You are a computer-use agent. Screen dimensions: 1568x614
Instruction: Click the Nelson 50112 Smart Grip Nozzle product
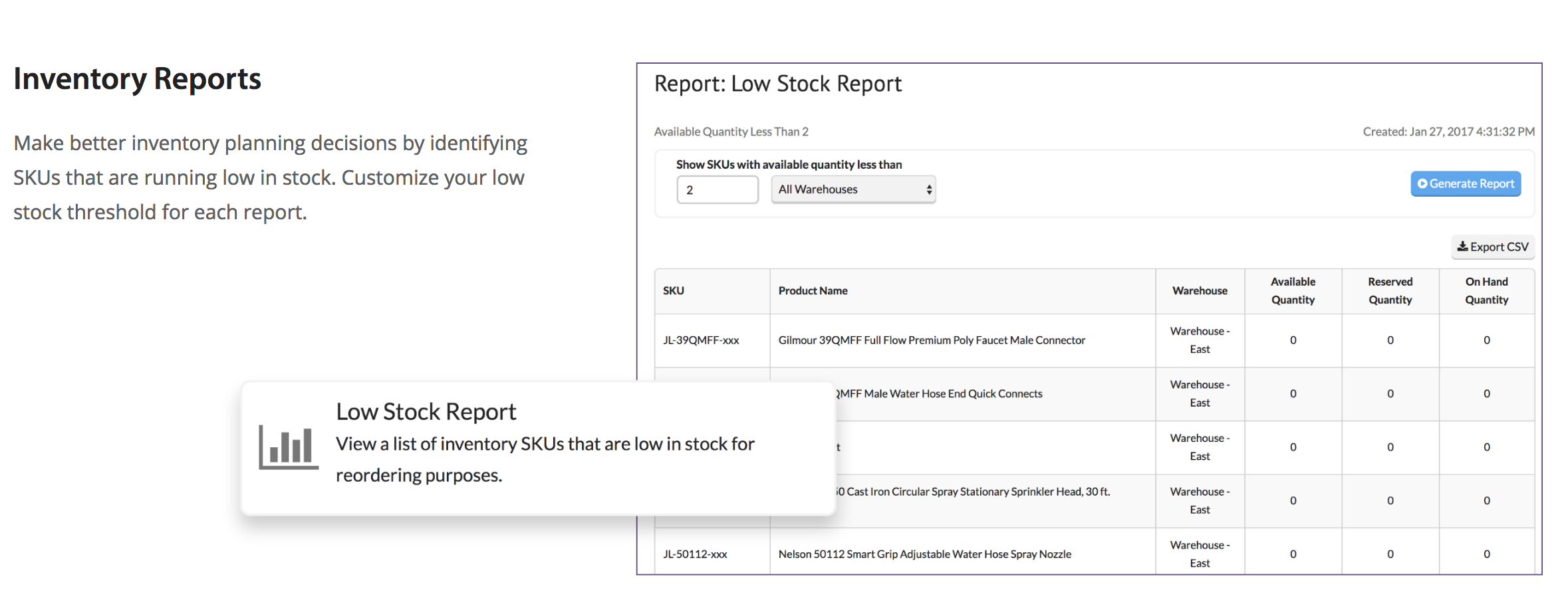coord(924,554)
